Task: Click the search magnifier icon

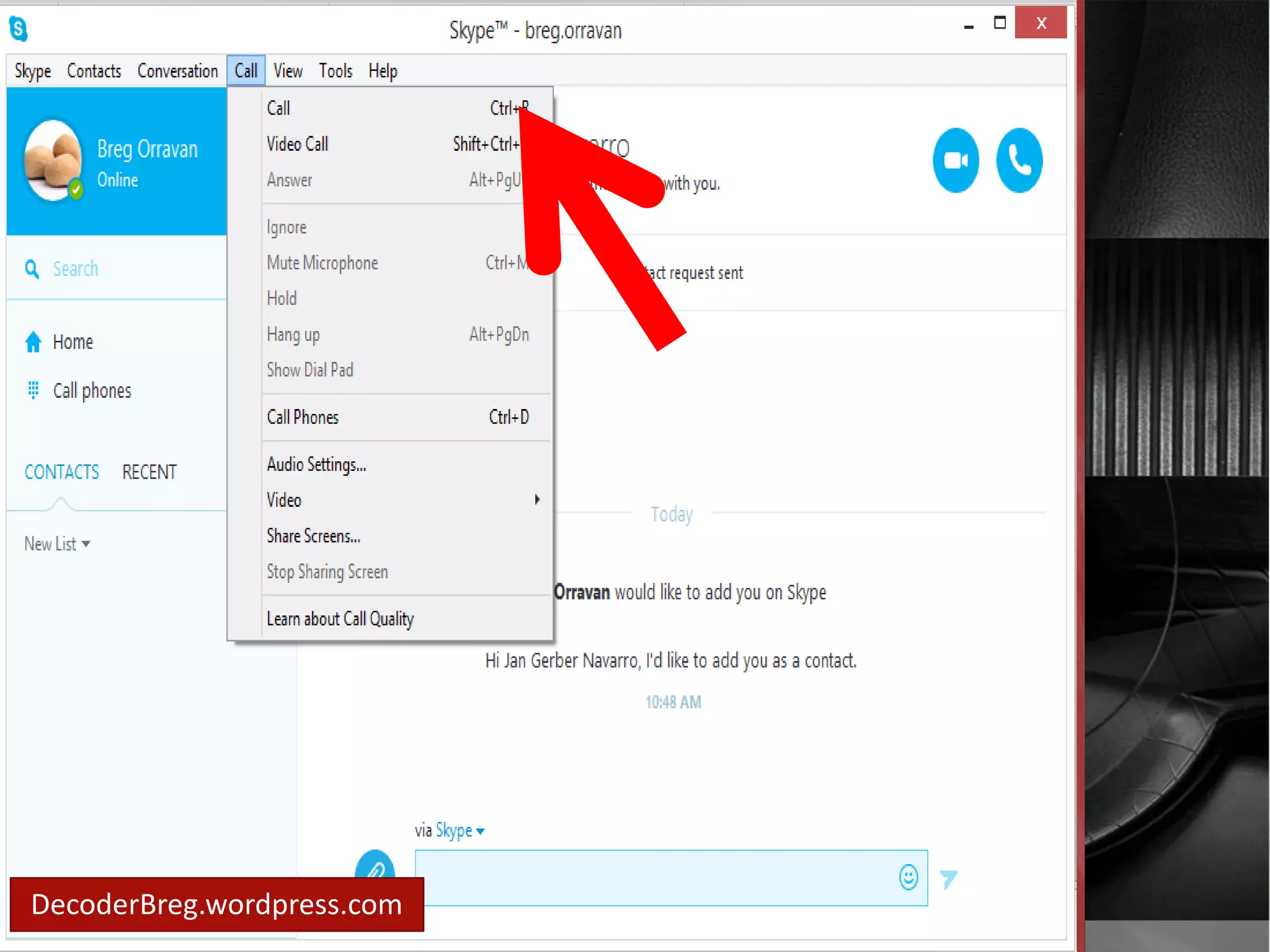Action: [32, 269]
